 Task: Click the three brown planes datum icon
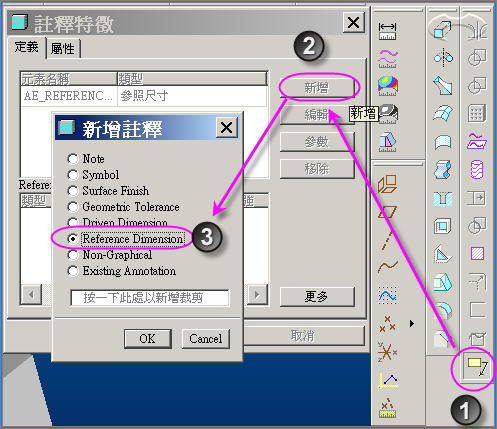[x=387, y=184]
